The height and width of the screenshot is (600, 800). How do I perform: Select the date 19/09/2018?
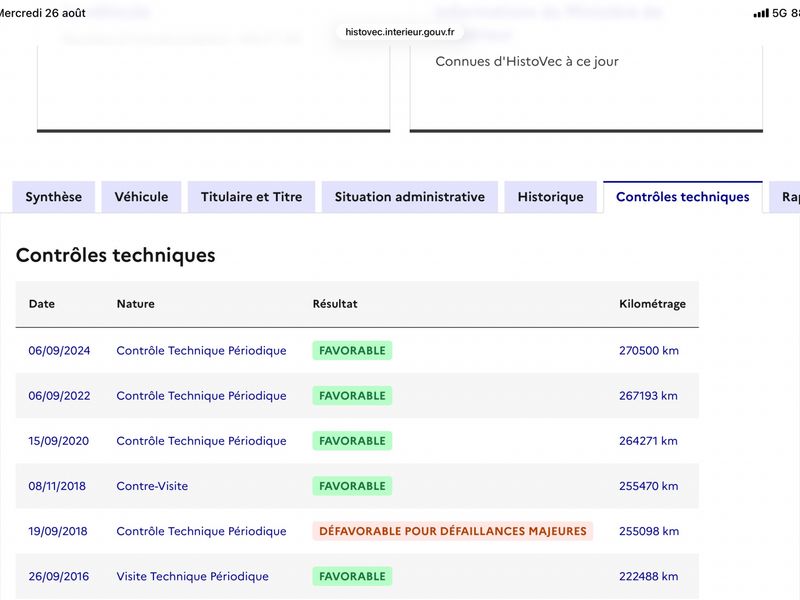pos(58,531)
